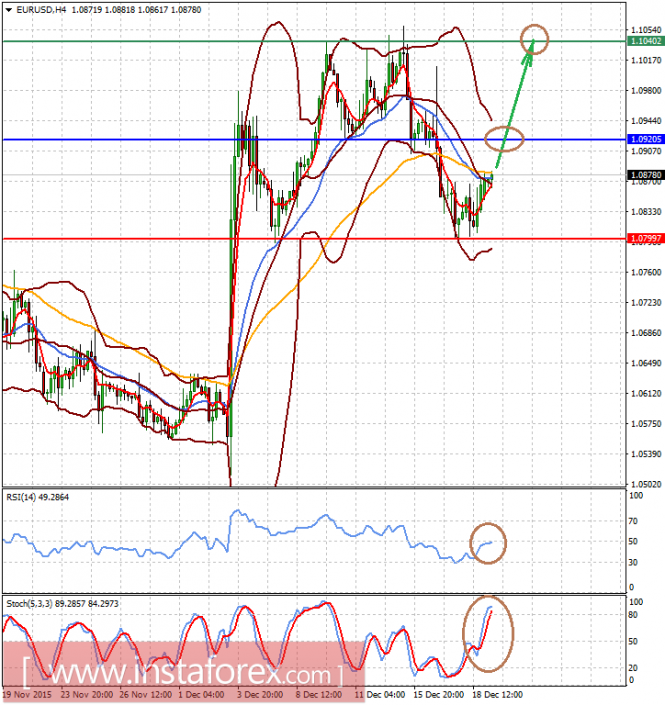The image size is (665, 705).
Task: Click the 1.10540 price scale value
Action: (x=646, y=30)
